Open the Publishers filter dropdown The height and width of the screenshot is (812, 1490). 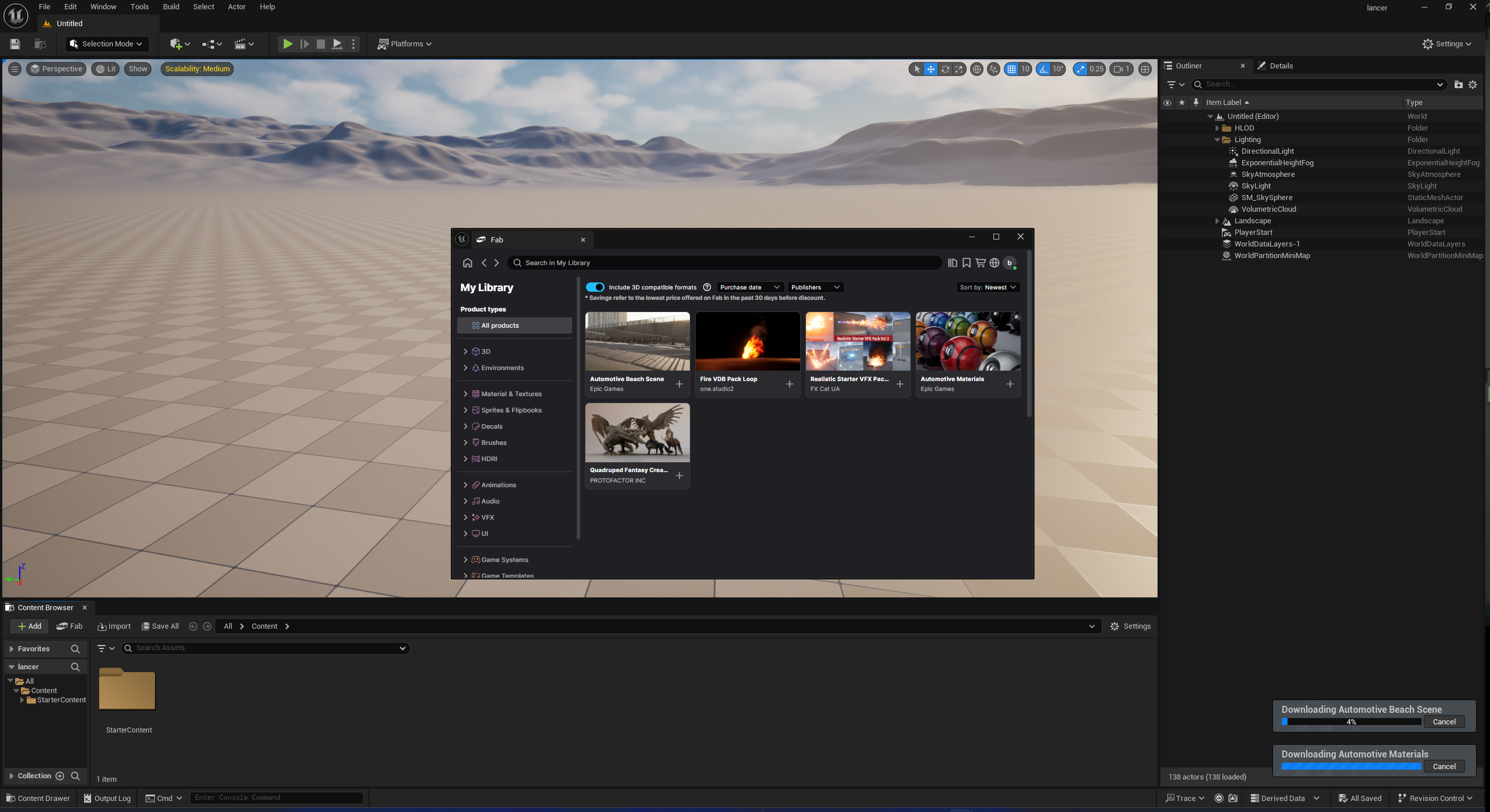815,287
